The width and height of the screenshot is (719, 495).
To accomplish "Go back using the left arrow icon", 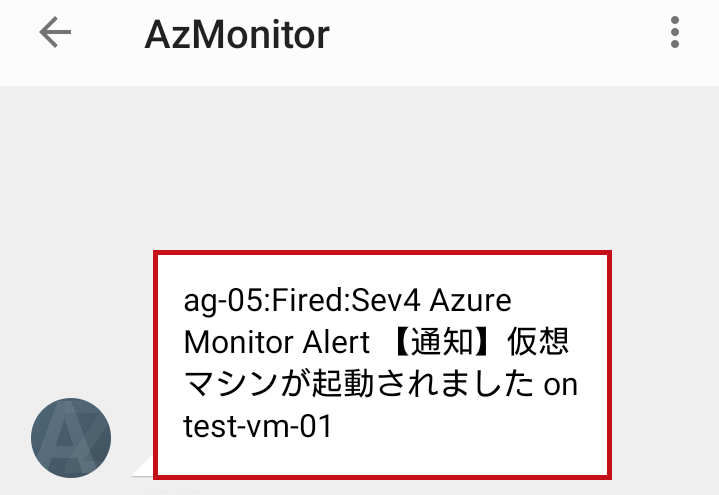I will [55, 32].
